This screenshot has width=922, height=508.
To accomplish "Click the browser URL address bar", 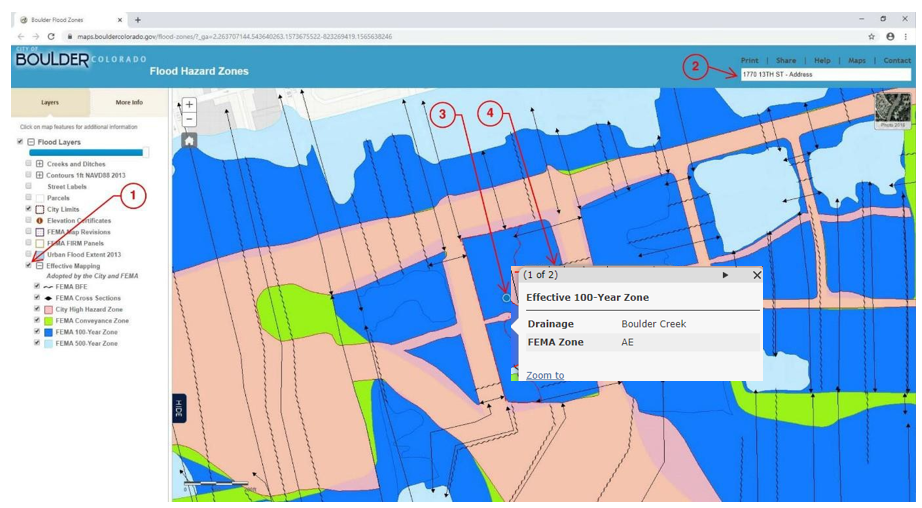I will (459, 36).
